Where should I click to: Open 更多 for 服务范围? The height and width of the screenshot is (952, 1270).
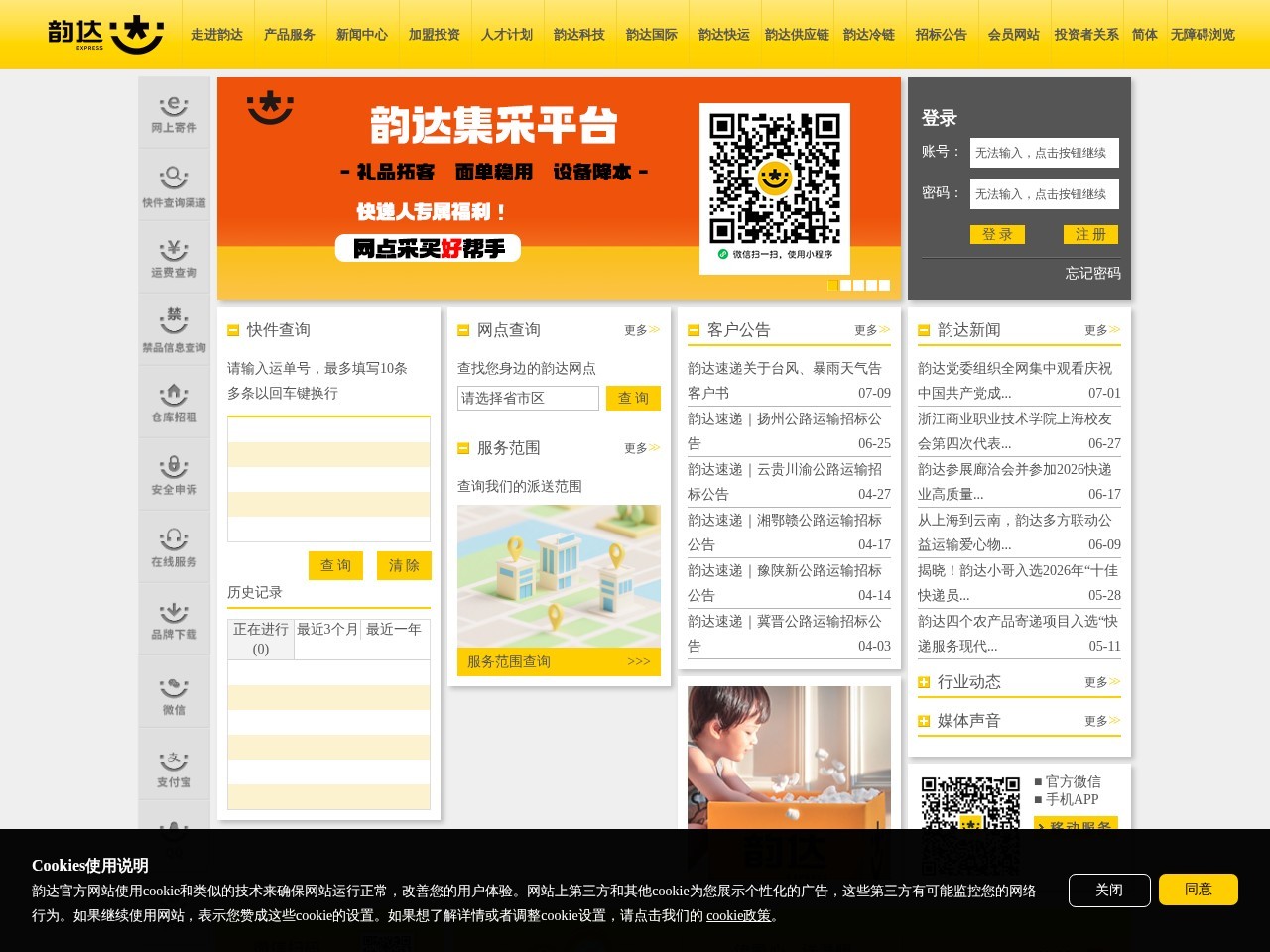(642, 448)
